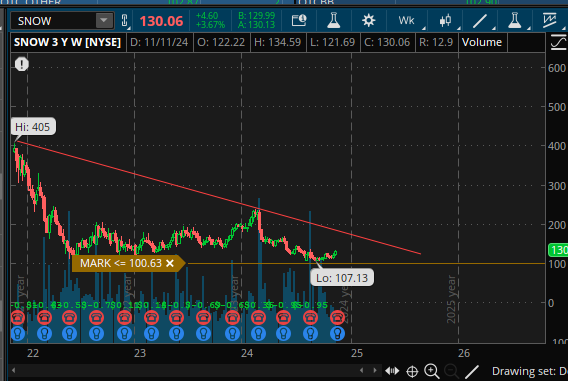Viewport: 568px width, 381px height.
Task: Select the bottom line drawing tool icon
Action: coord(472,372)
